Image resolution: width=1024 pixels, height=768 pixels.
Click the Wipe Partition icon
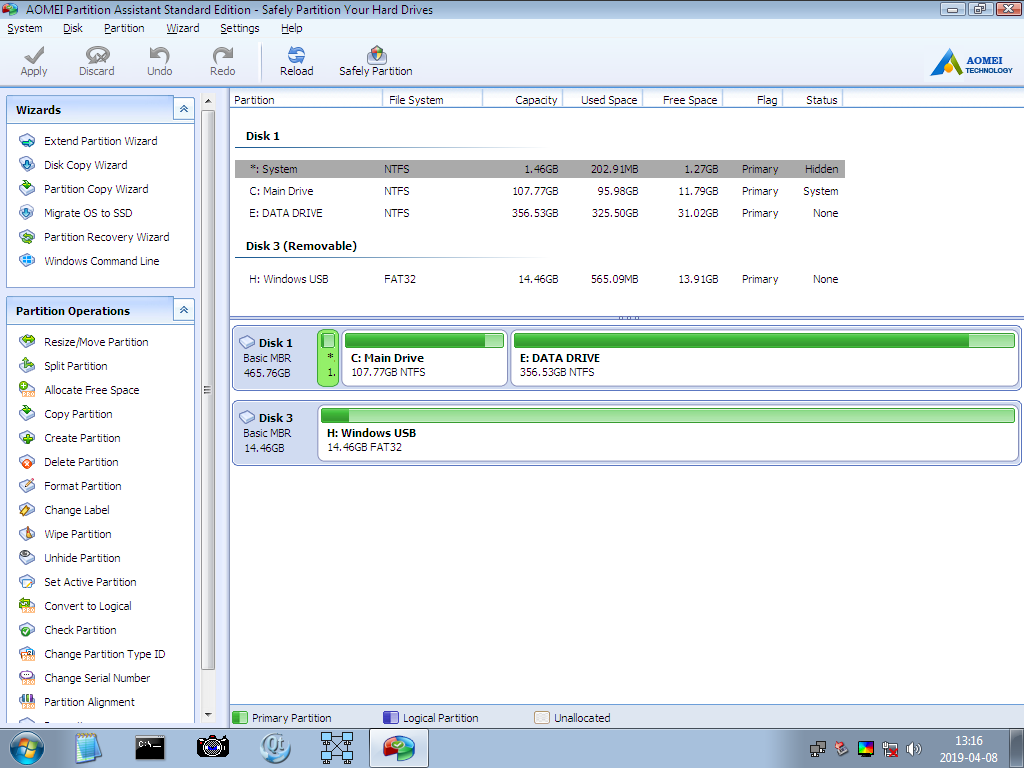pyautogui.click(x=27, y=534)
